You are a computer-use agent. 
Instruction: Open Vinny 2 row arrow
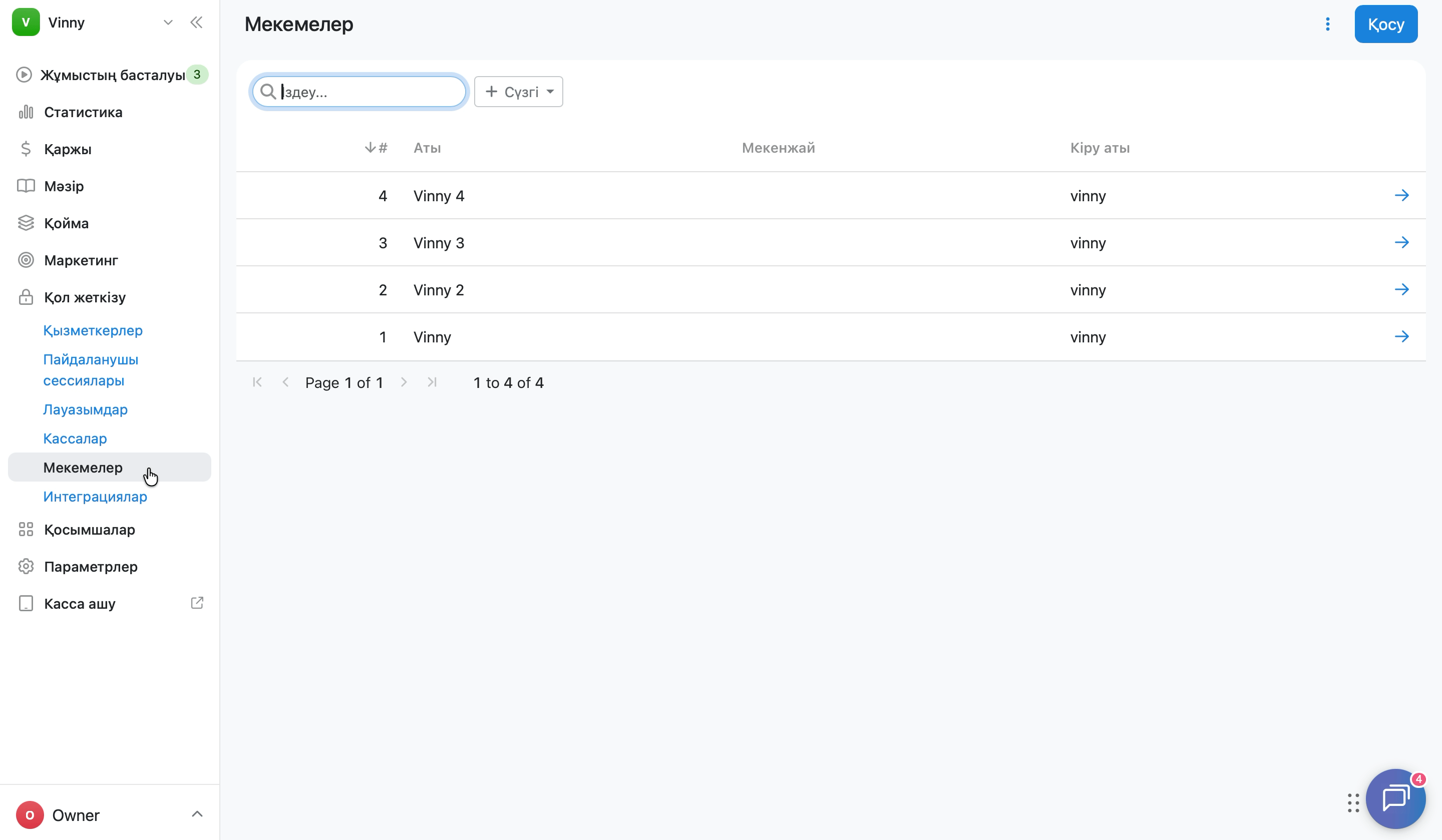click(x=1401, y=289)
